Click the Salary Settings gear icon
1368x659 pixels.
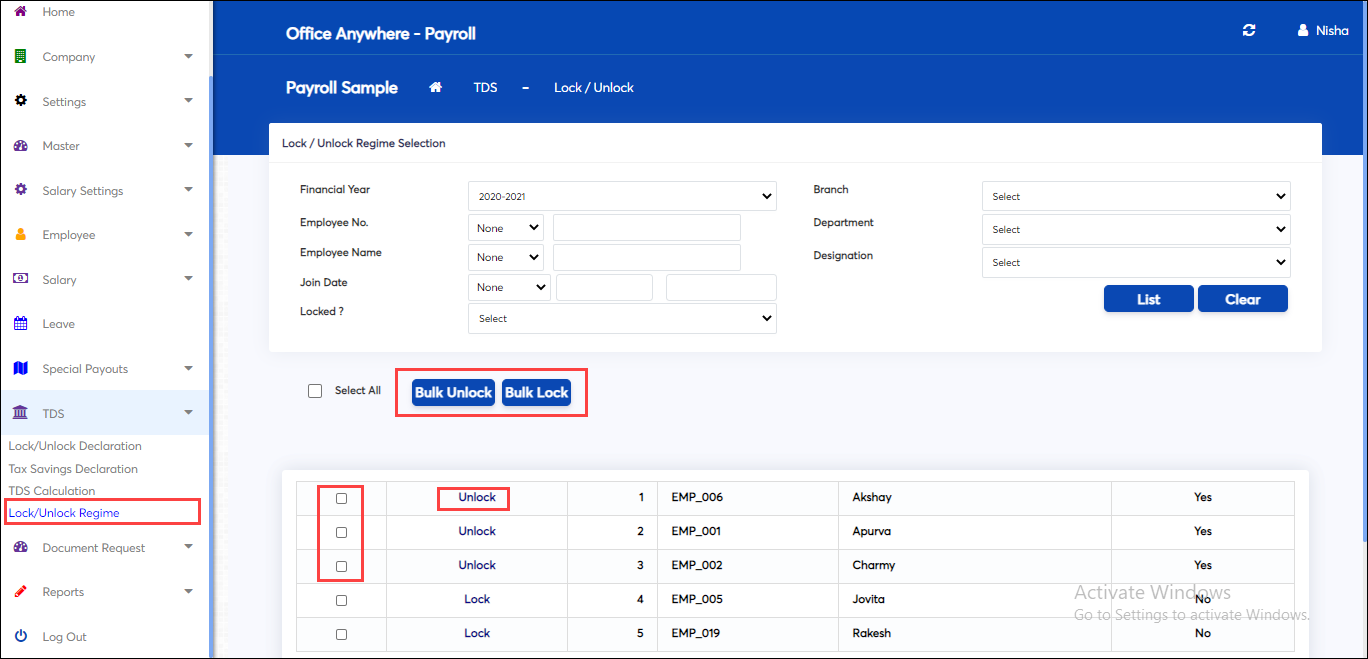tap(20, 190)
